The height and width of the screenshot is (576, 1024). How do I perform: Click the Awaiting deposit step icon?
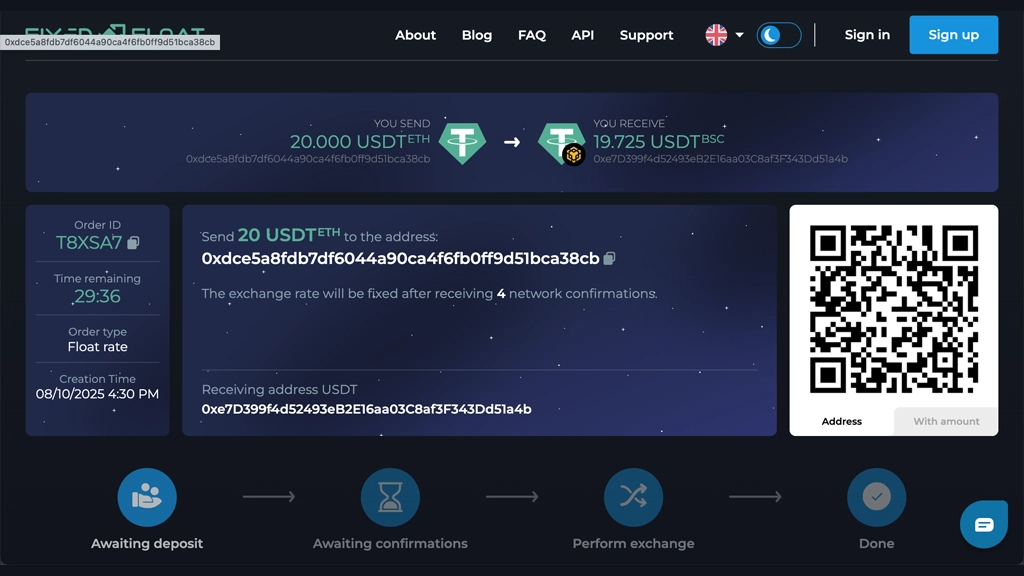point(147,497)
